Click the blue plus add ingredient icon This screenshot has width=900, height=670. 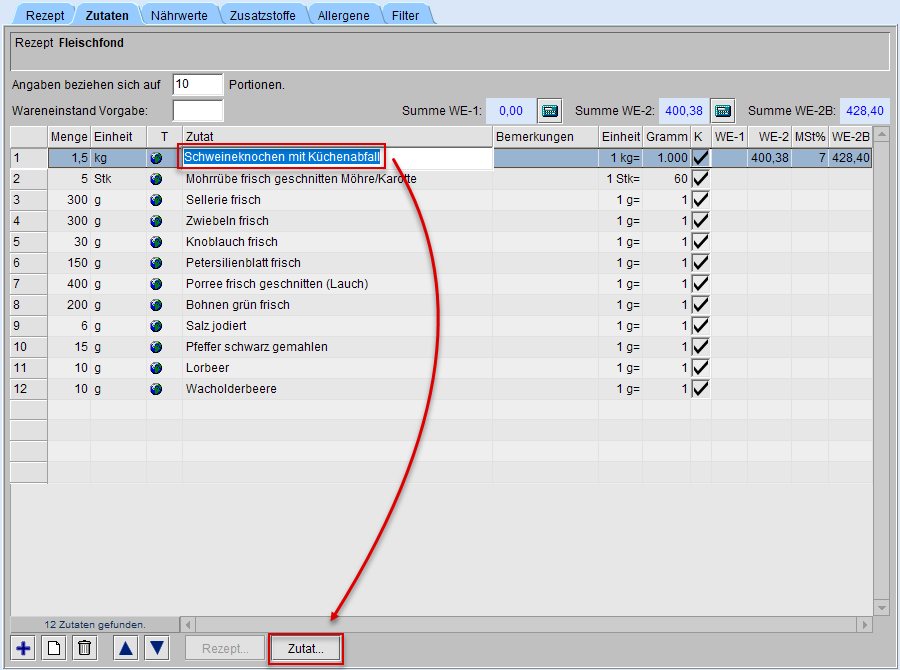pos(24,648)
